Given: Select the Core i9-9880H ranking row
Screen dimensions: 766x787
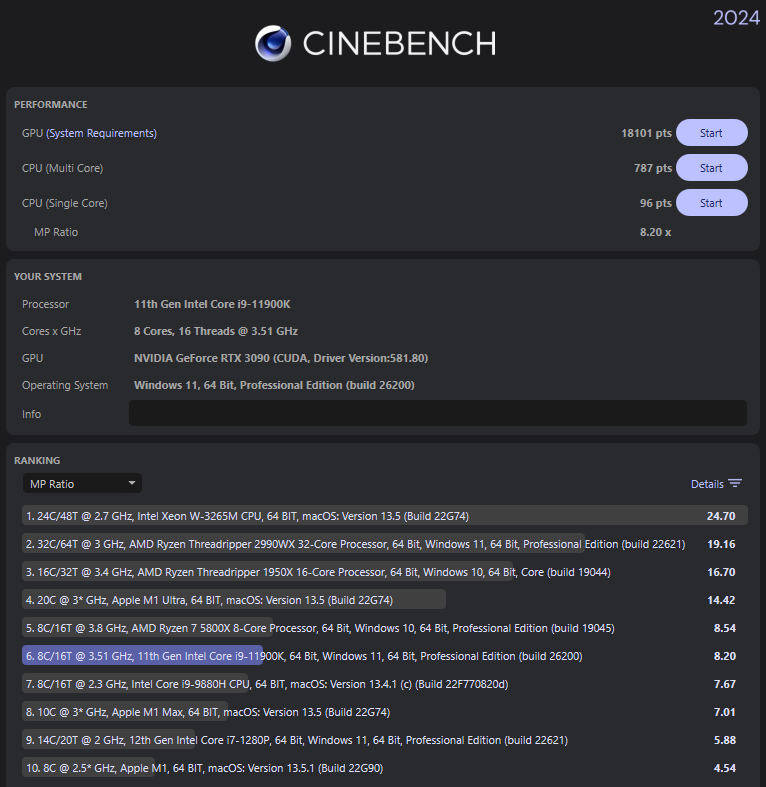Looking at the screenshot, I should [x=385, y=684].
